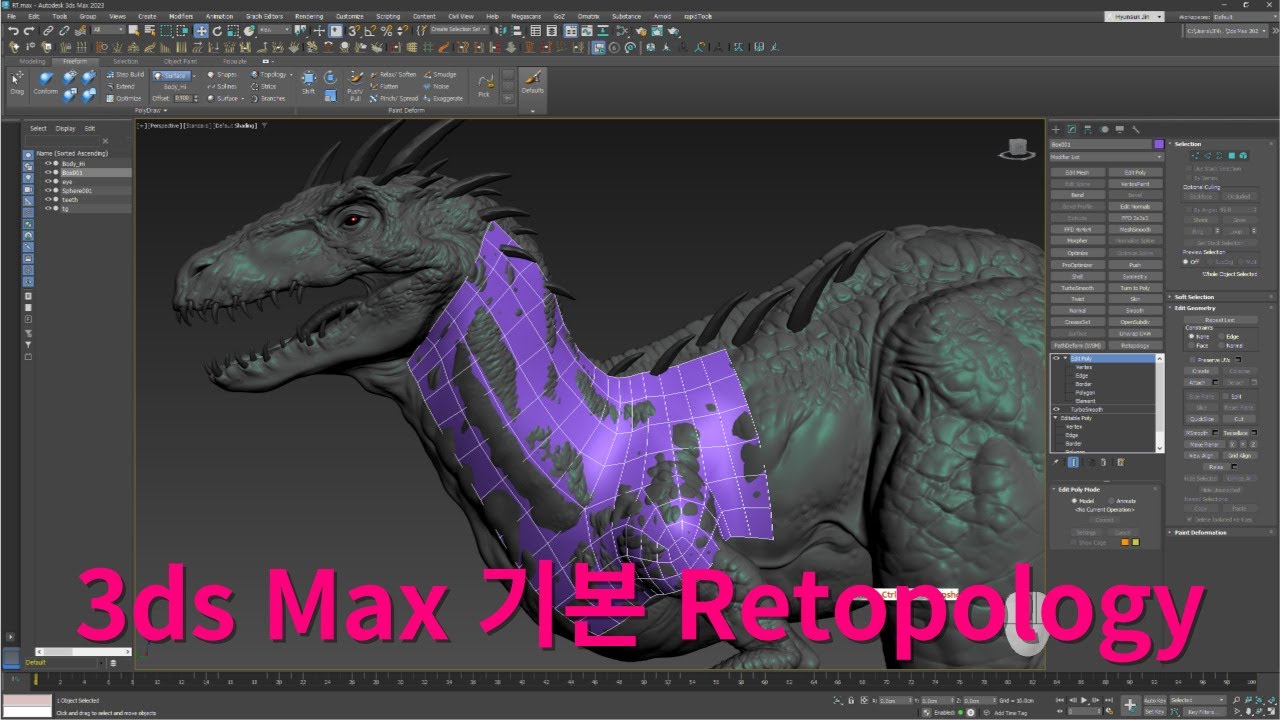This screenshot has width=1280, height=720.
Task: Select the Relax/Soften brush
Action: point(393,75)
